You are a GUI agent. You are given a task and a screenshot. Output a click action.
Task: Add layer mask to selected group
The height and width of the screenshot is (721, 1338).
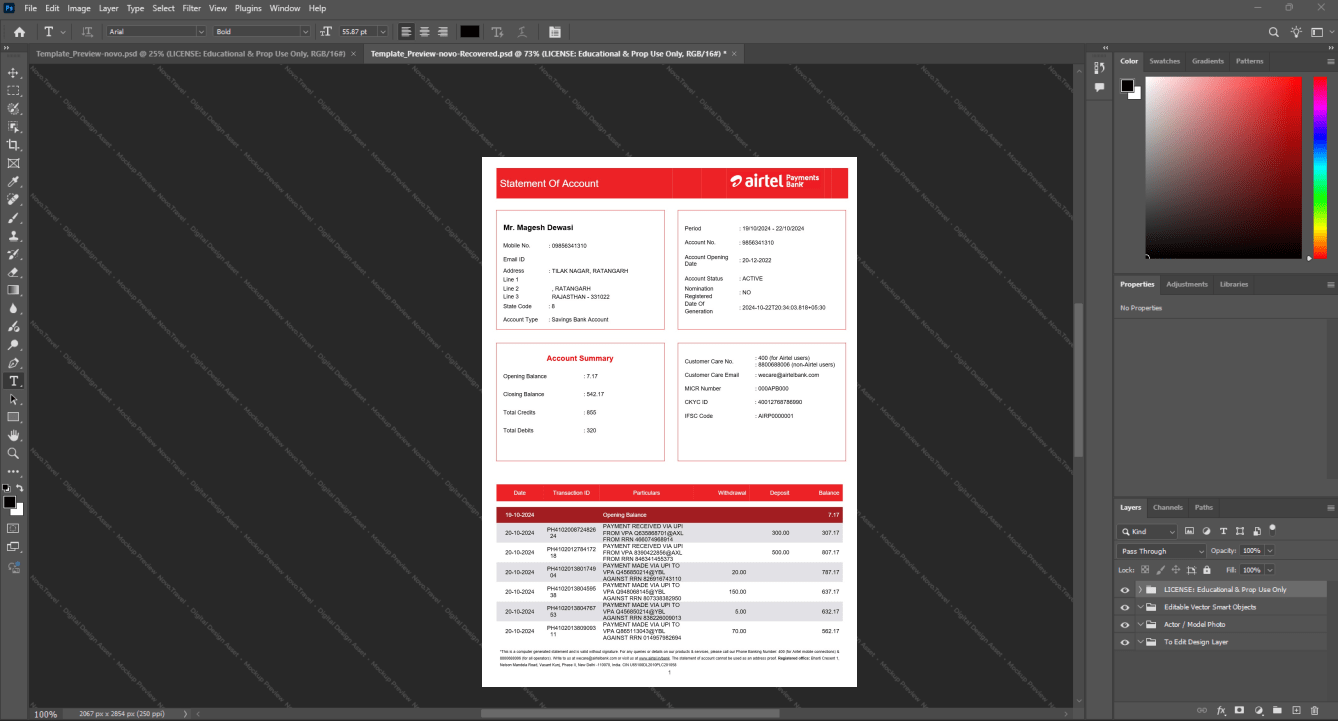1239,710
